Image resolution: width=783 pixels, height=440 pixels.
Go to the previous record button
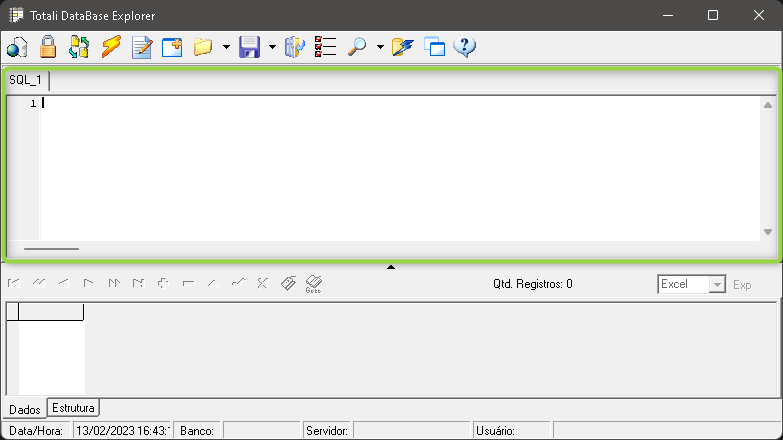click(63, 283)
